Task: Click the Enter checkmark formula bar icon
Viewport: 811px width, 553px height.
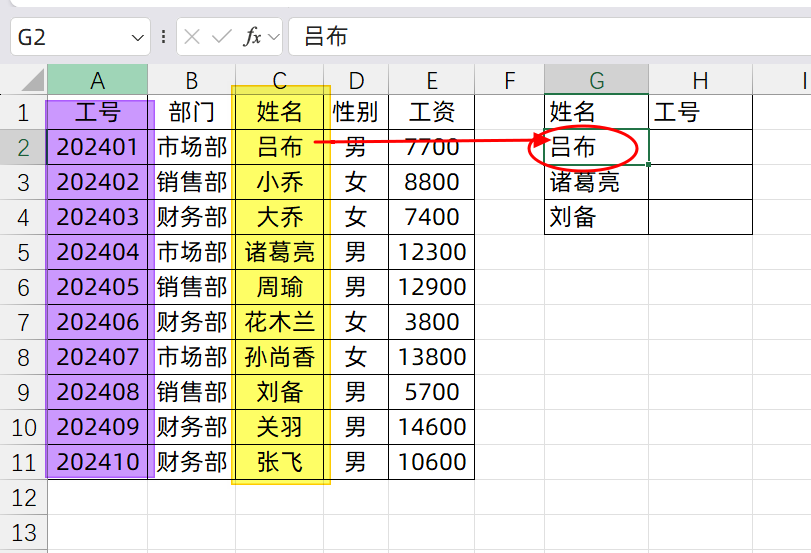Action: [222, 37]
